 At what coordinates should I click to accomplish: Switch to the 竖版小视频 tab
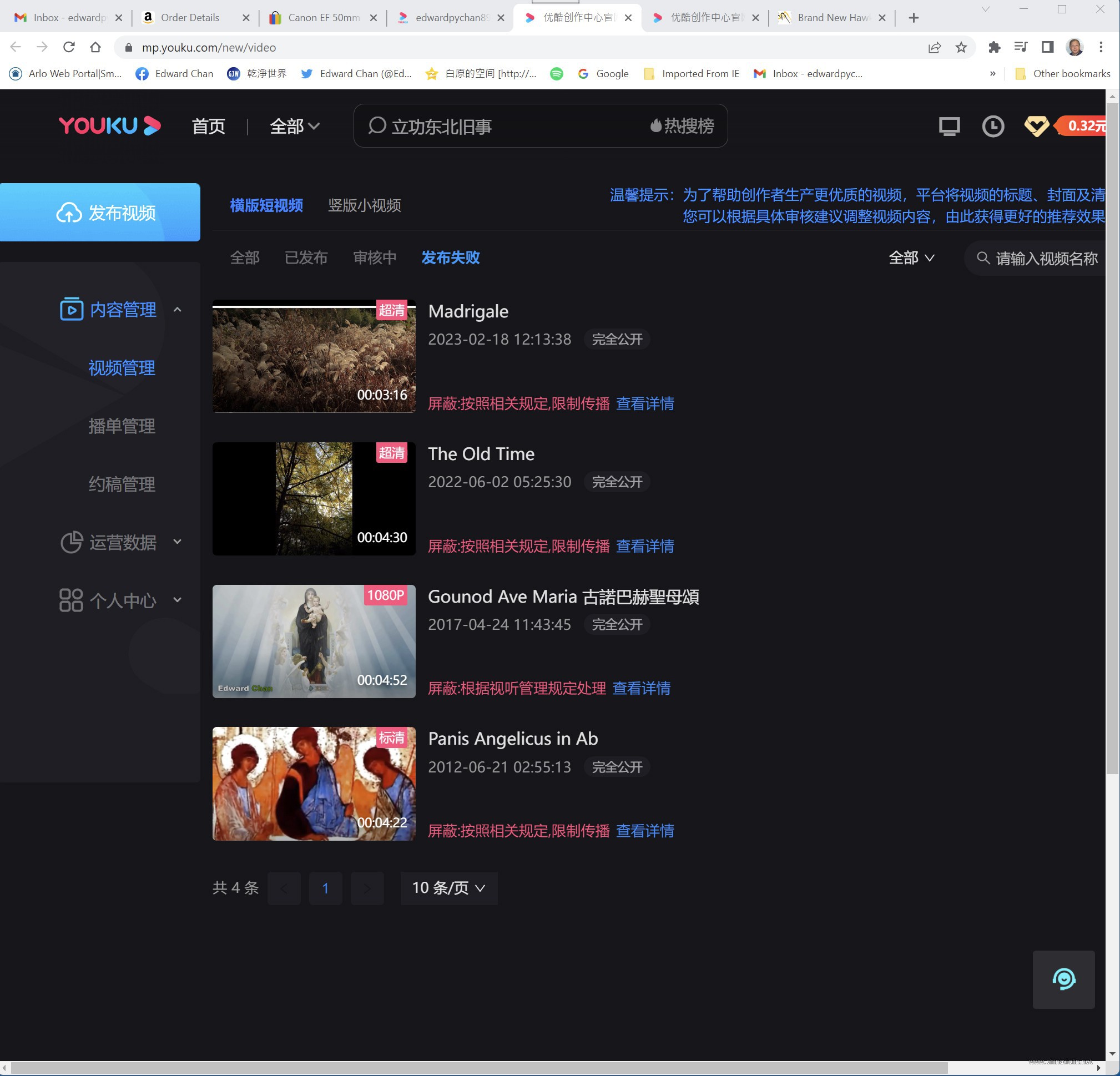[x=364, y=205]
